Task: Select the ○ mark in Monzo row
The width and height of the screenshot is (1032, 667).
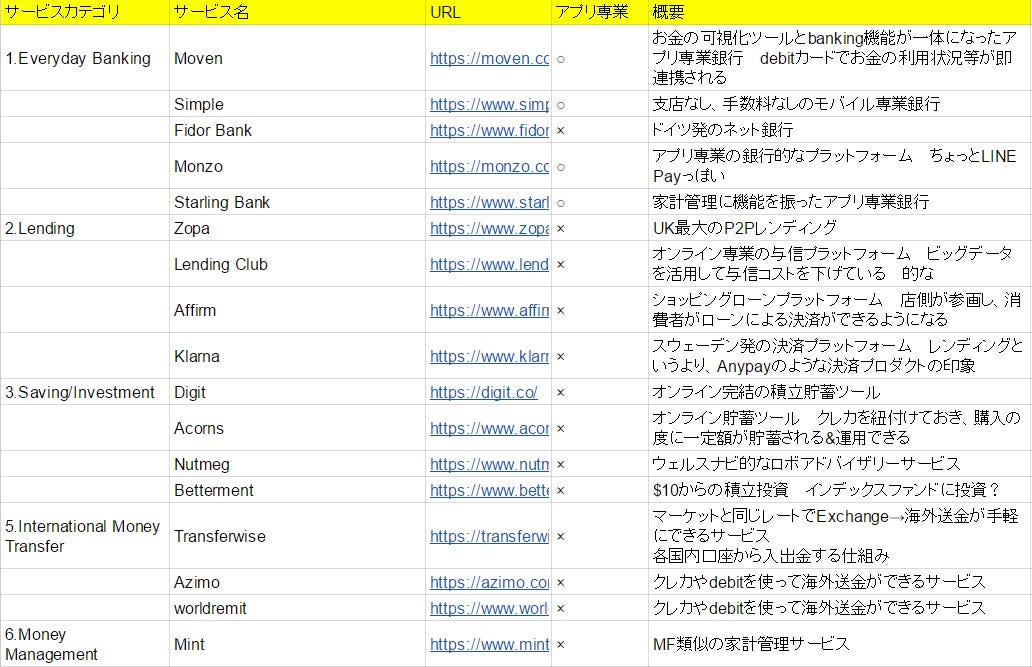Action: [x=561, y=167]
